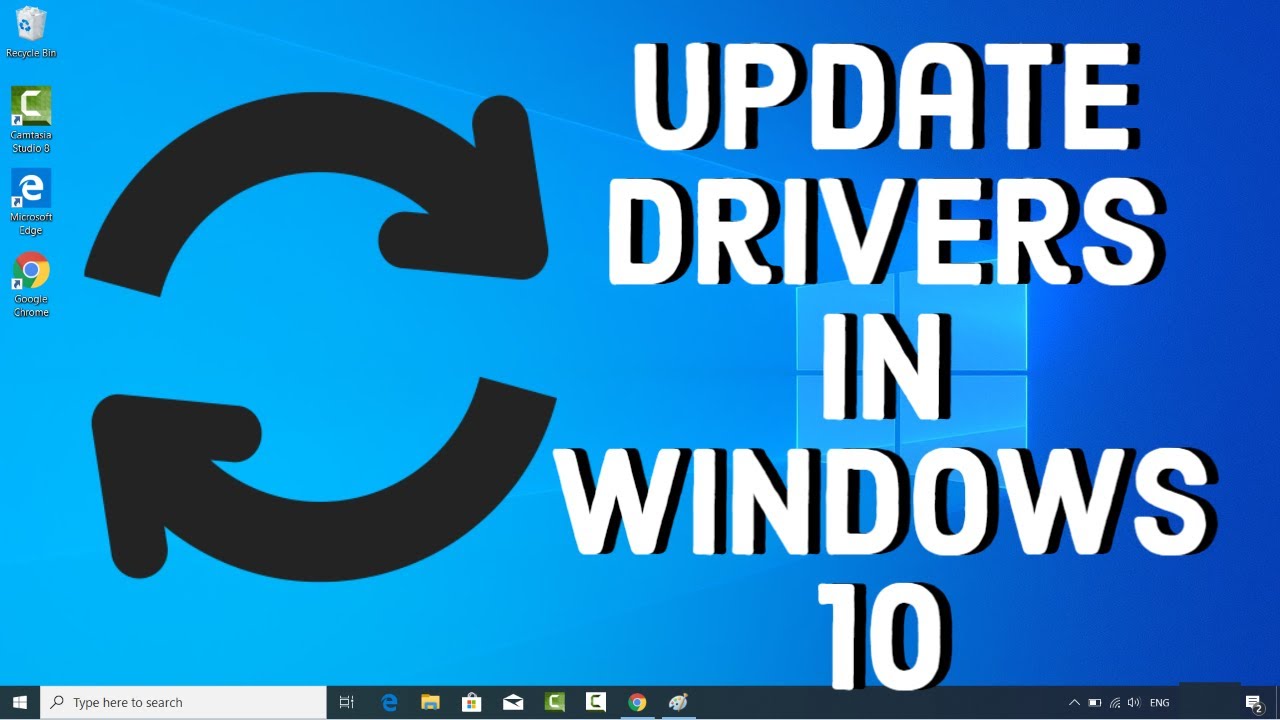Open the white Camtasia Recorder taskbar icon
Screen dimensions: 1280x720
[x=595, y=703]
